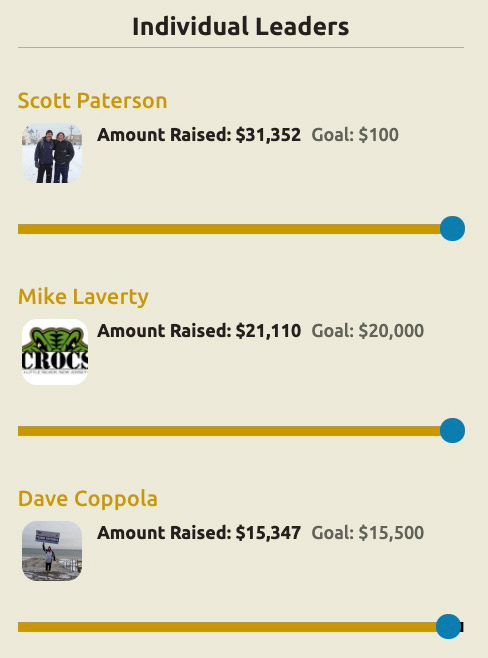Click the Crocs logo avatar

pyautogui.click(x=55, y=352)
